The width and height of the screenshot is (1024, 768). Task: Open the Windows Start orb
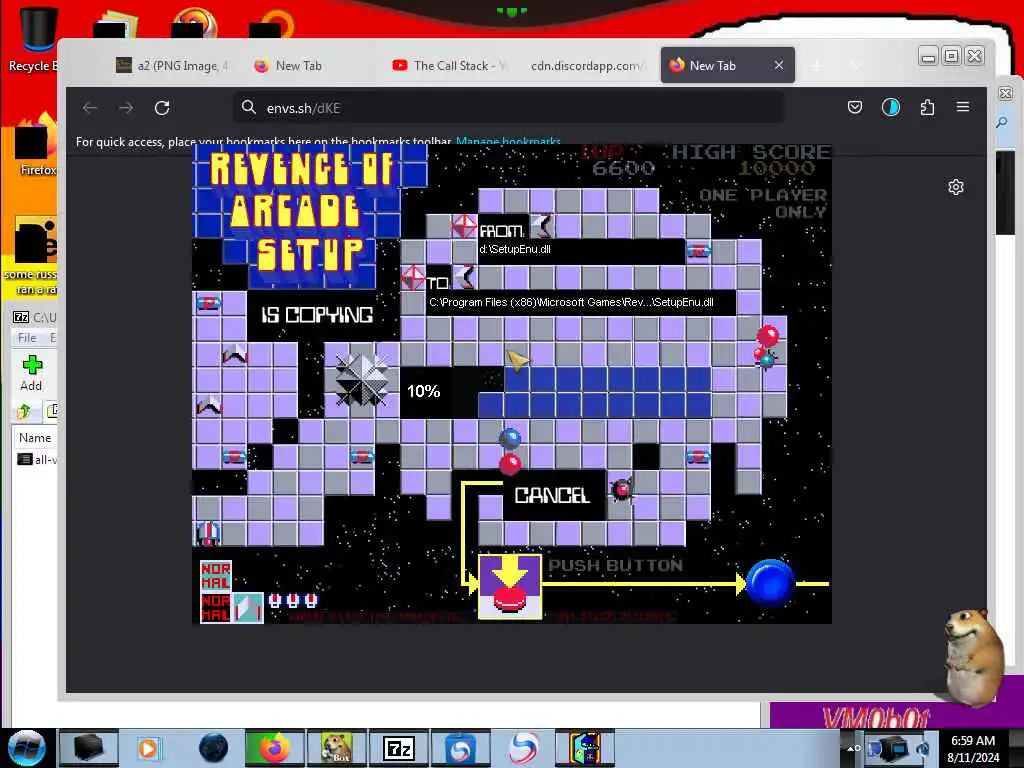pos(27,748)
